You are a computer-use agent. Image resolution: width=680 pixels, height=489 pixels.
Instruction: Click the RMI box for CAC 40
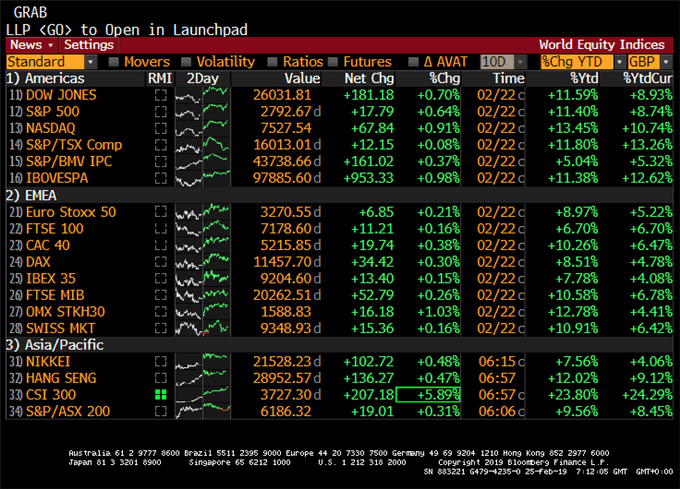point(161,245)
